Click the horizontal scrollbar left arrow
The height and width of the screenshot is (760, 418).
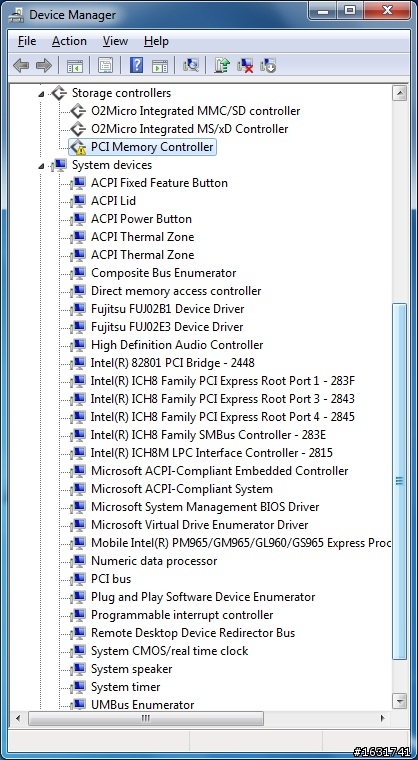point(19,718)
